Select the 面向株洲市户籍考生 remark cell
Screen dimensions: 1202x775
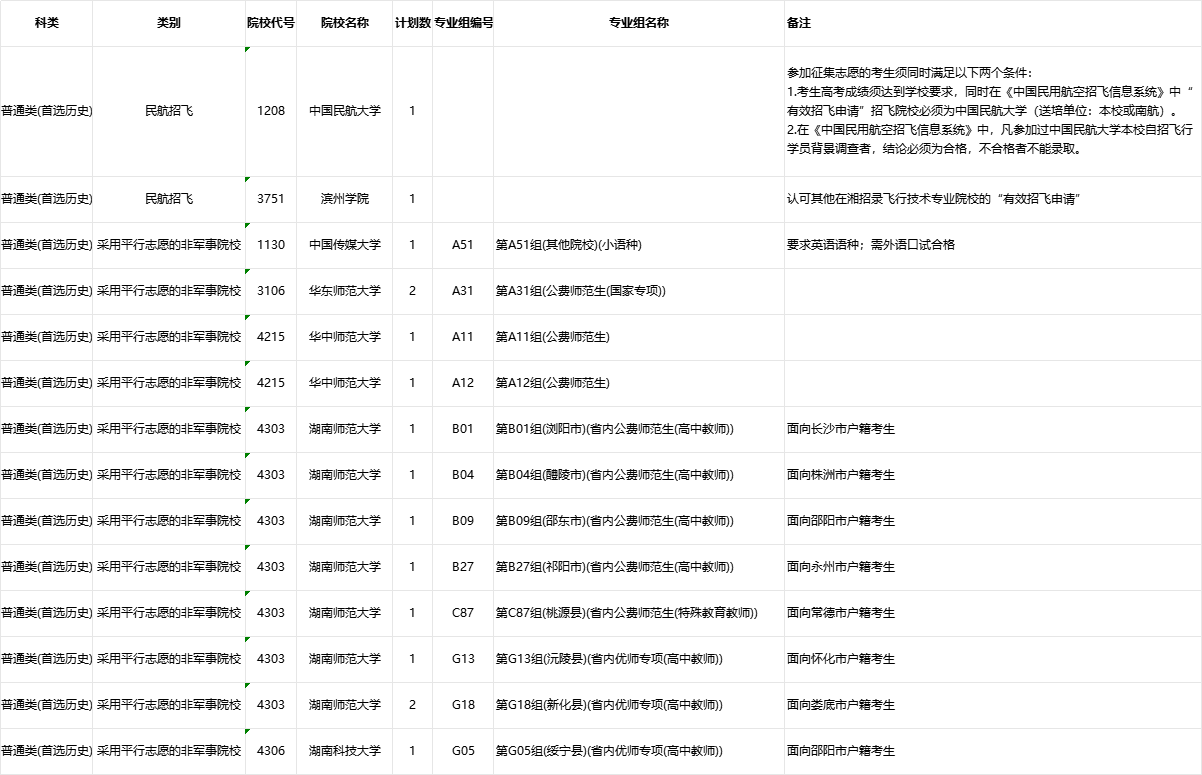click(x=840, y=475)
